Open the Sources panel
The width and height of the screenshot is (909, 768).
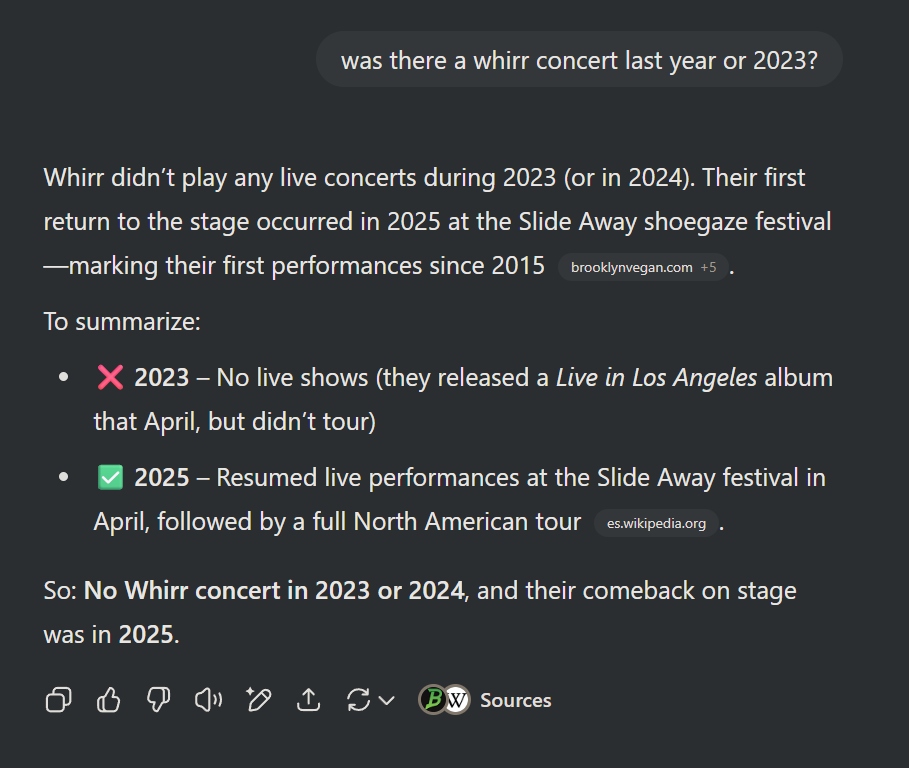pos(485,700)
